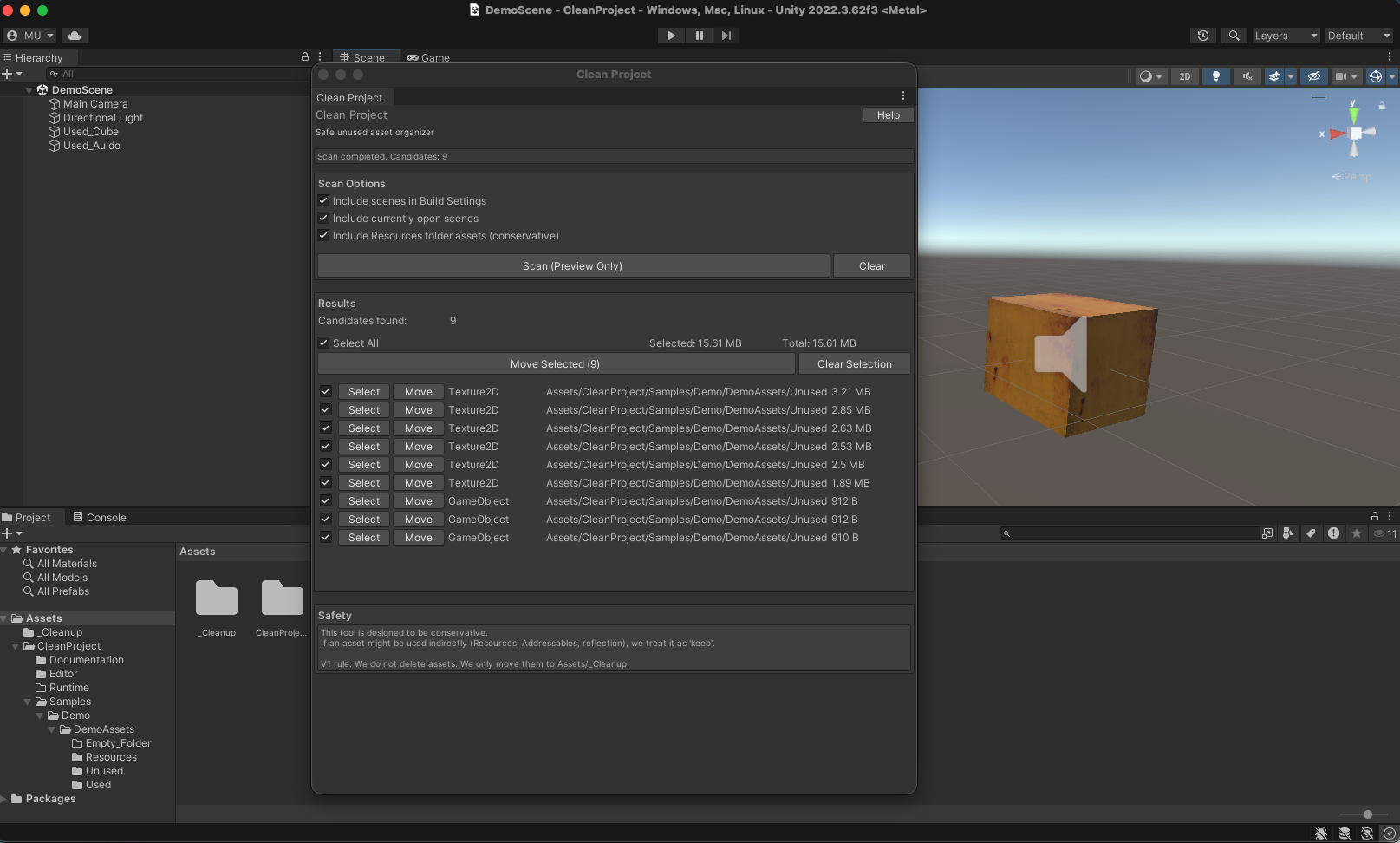
Task: Search by type in Project panel
Action: click(1288, 533)
